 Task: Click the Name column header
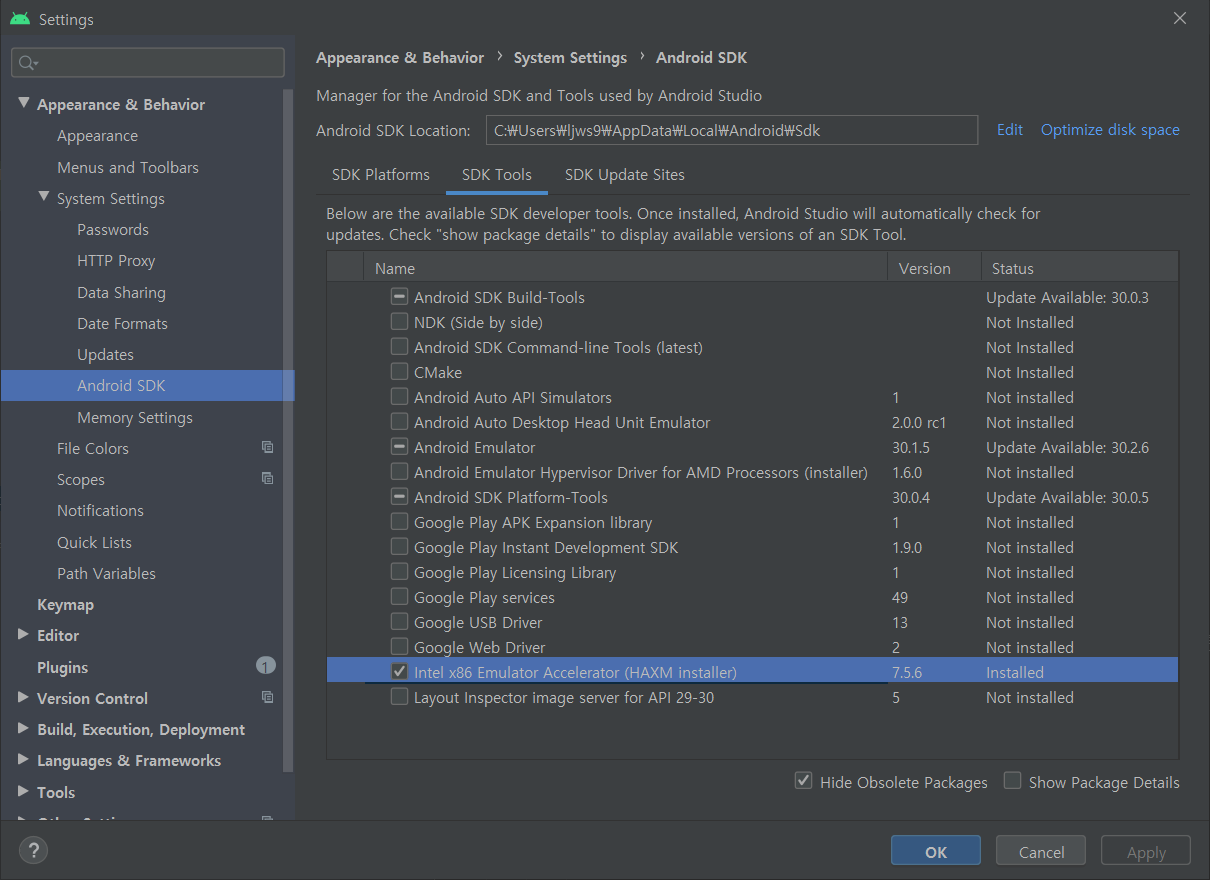[625, 268]
